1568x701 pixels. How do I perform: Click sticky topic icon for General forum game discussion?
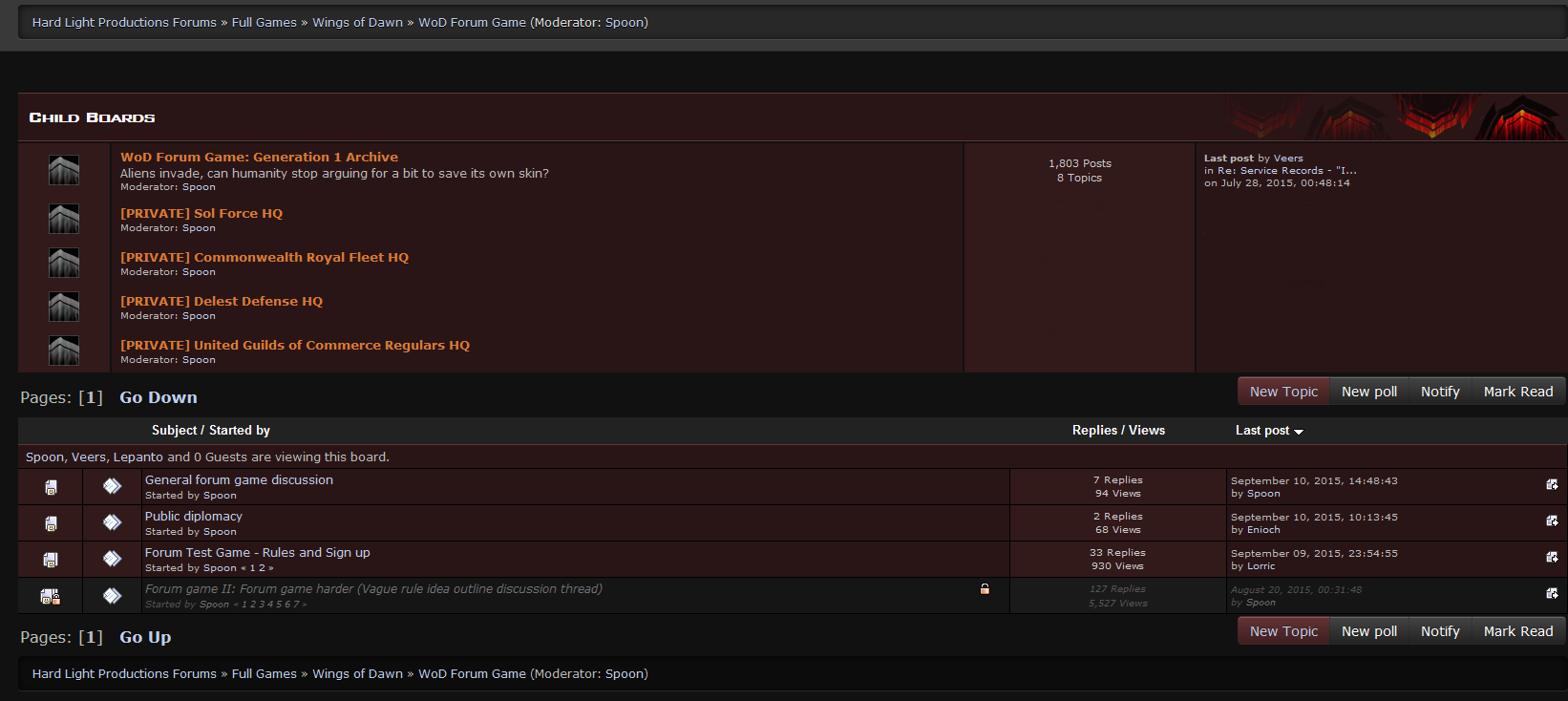point(51,487)
